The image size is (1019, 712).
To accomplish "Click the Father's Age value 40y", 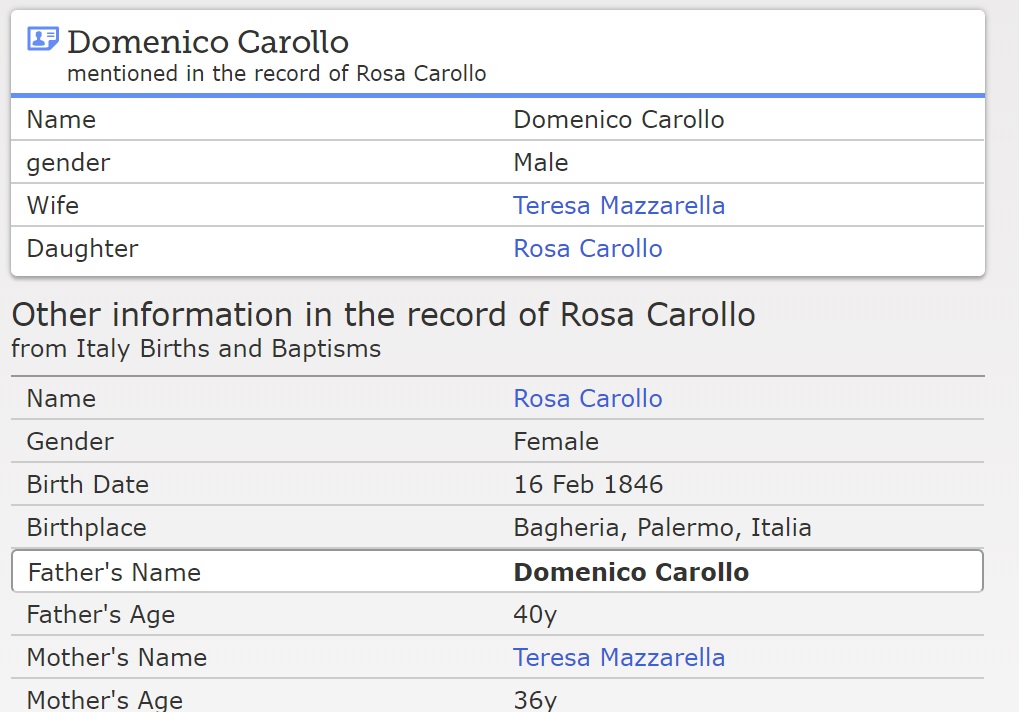I will click(535, 615).
